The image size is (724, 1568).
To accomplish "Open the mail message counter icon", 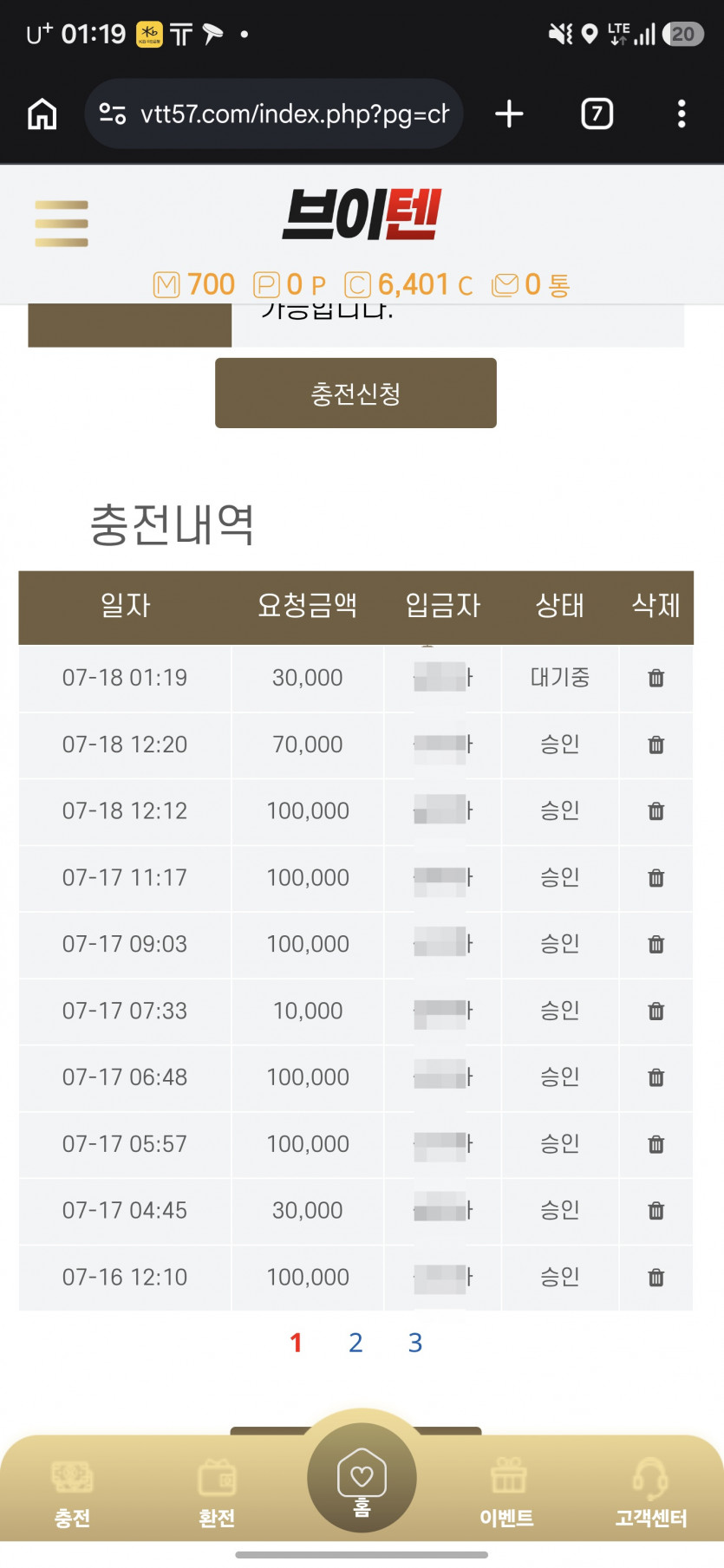I will (505, 284).
